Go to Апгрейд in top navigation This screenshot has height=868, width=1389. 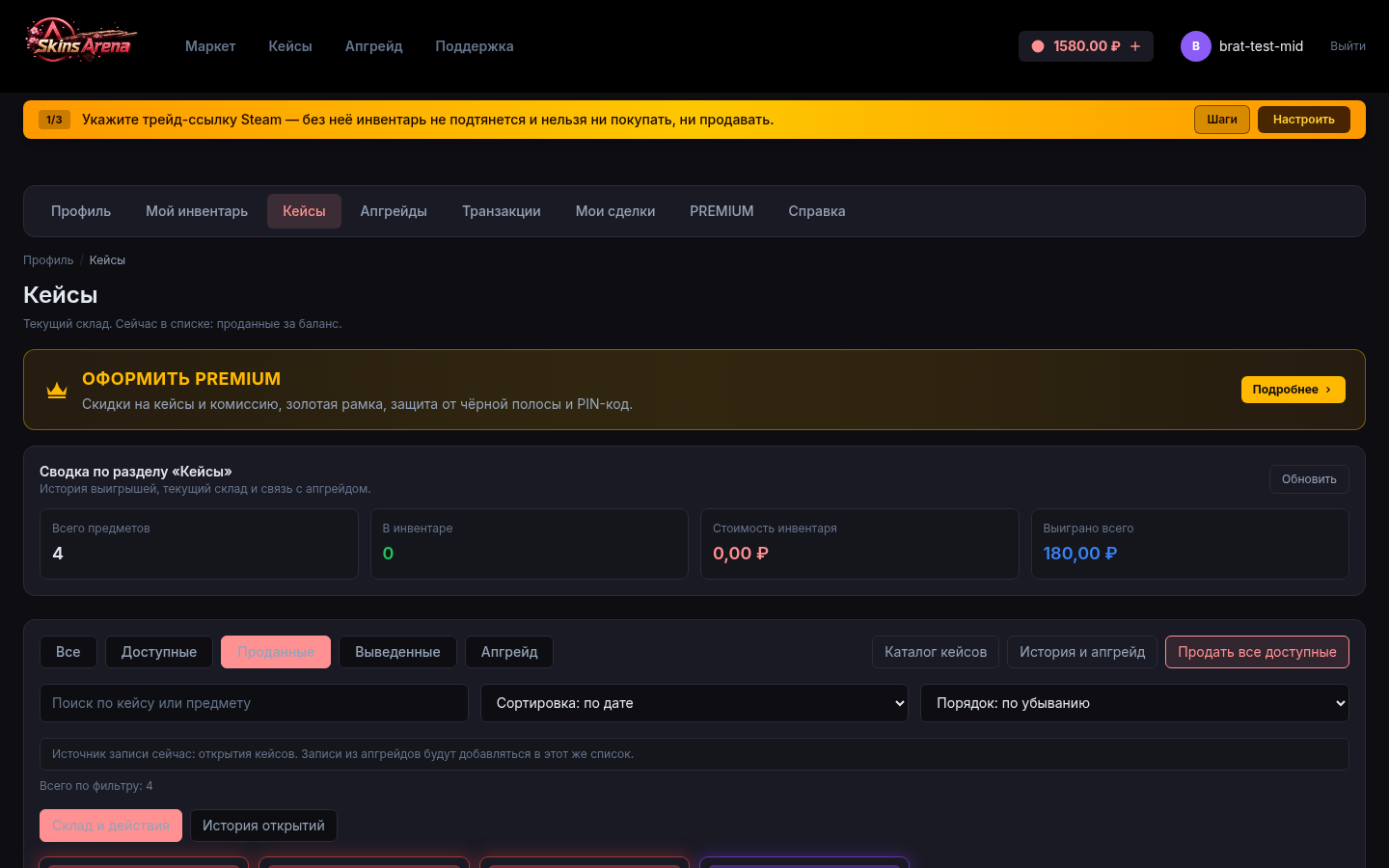click(374, 46)
